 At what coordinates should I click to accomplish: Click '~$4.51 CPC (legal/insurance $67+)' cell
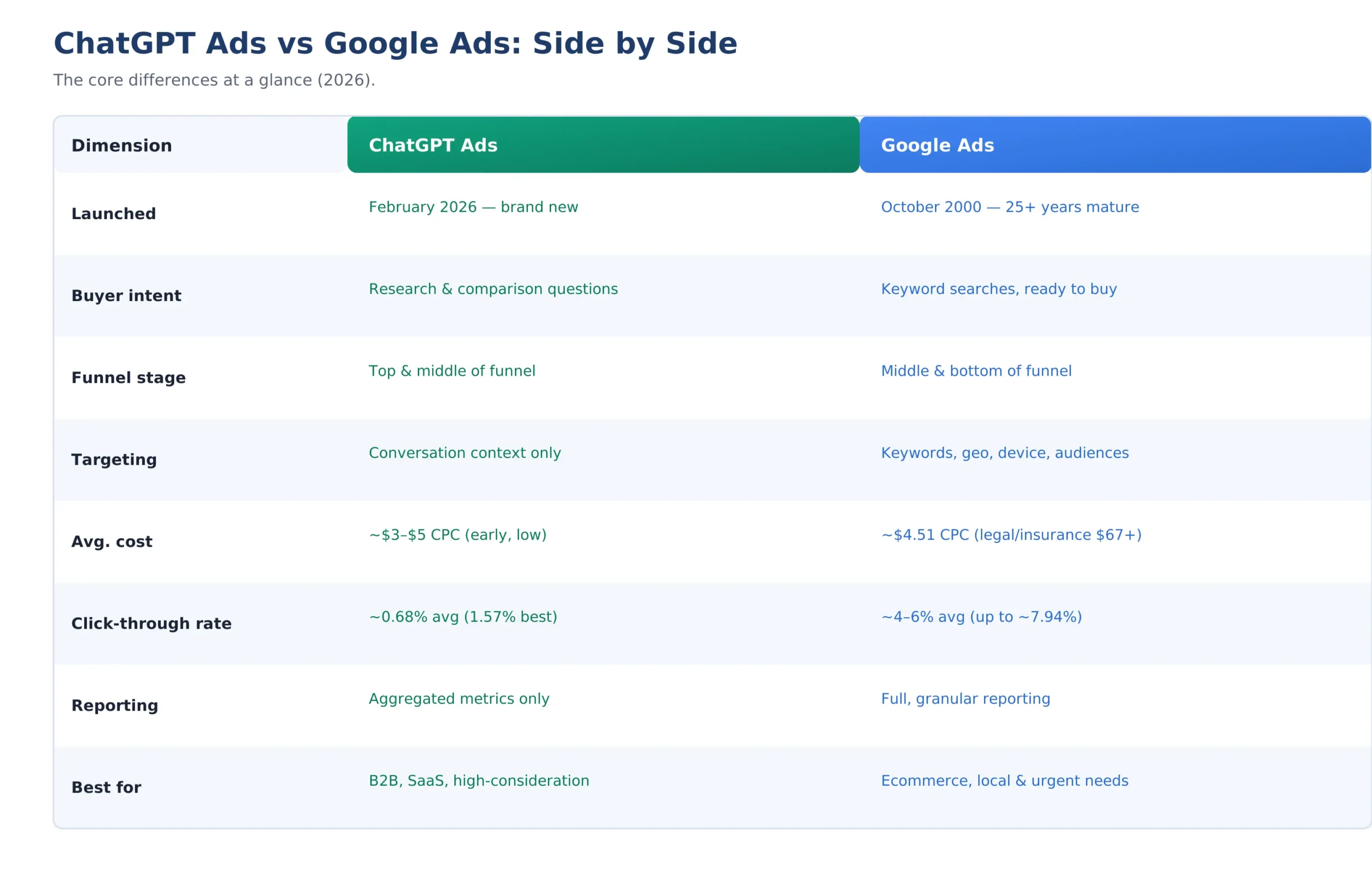coord(1011,535)
